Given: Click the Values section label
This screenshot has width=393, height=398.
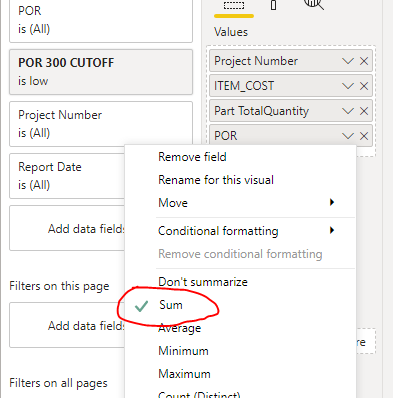Looking at the screenshot, I should coord(231,32).
